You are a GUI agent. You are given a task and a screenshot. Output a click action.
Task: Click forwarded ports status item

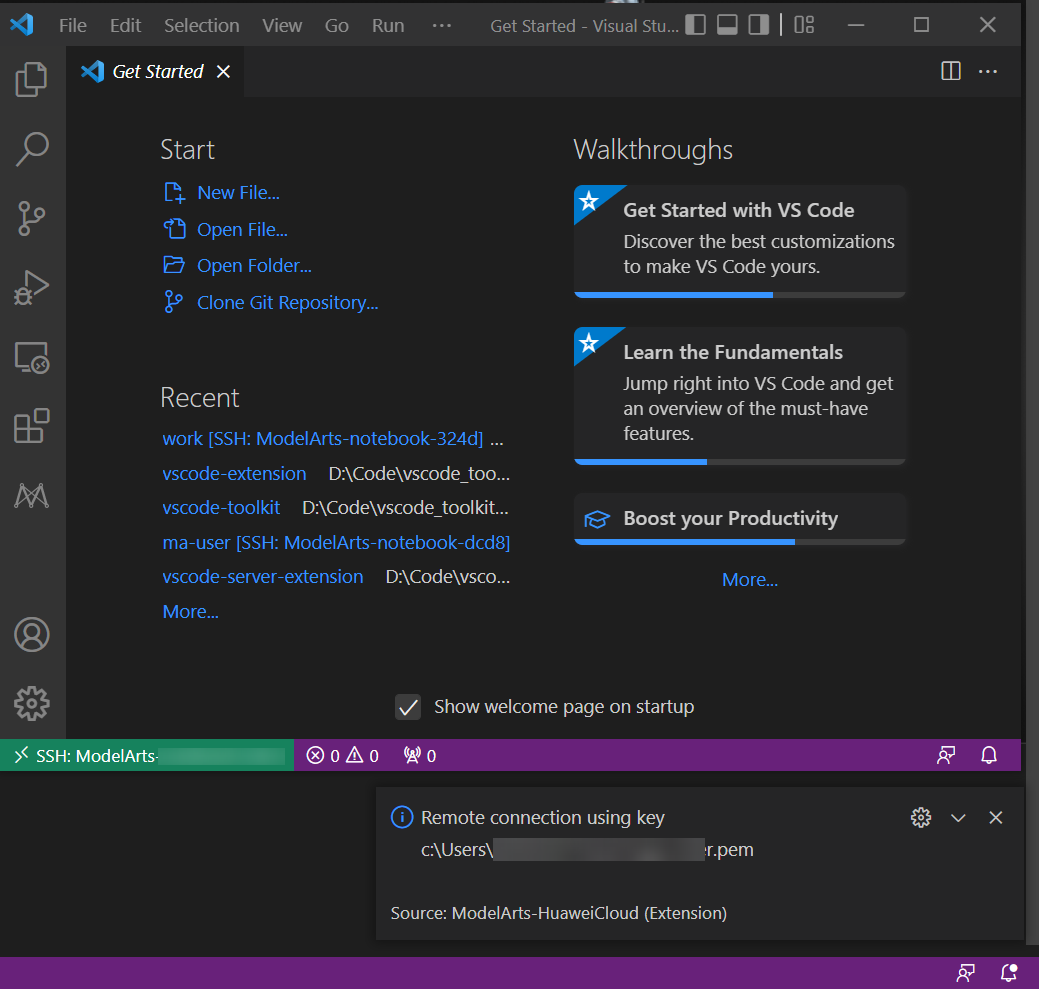[x=419, y=755]
